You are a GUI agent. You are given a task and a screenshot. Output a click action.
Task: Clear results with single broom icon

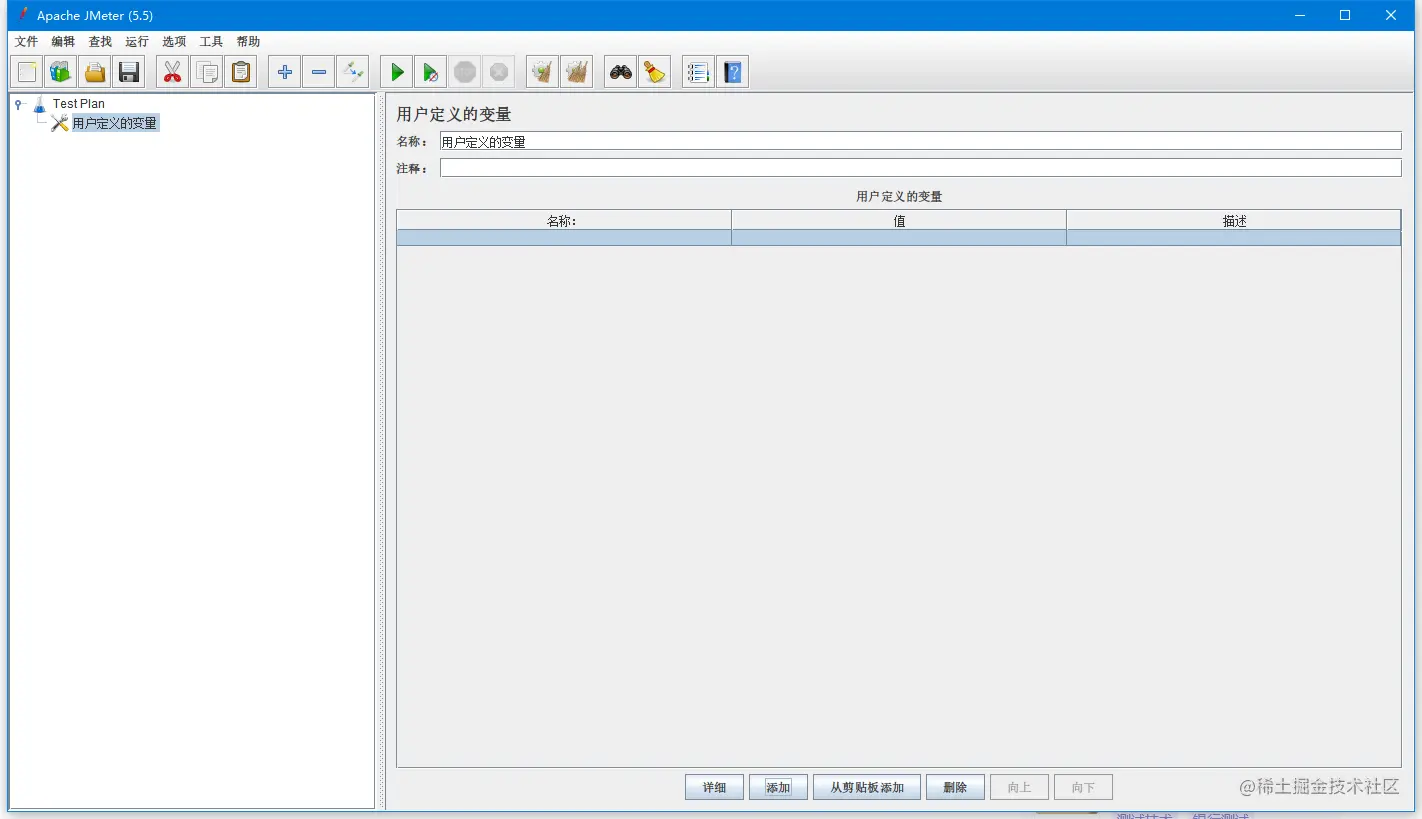542,72
